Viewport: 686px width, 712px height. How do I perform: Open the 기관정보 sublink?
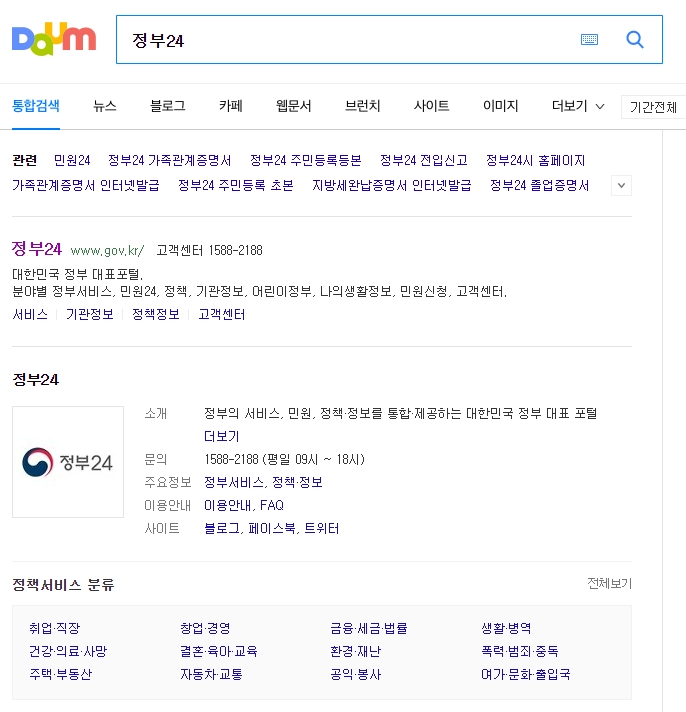[x=89, y=314]
